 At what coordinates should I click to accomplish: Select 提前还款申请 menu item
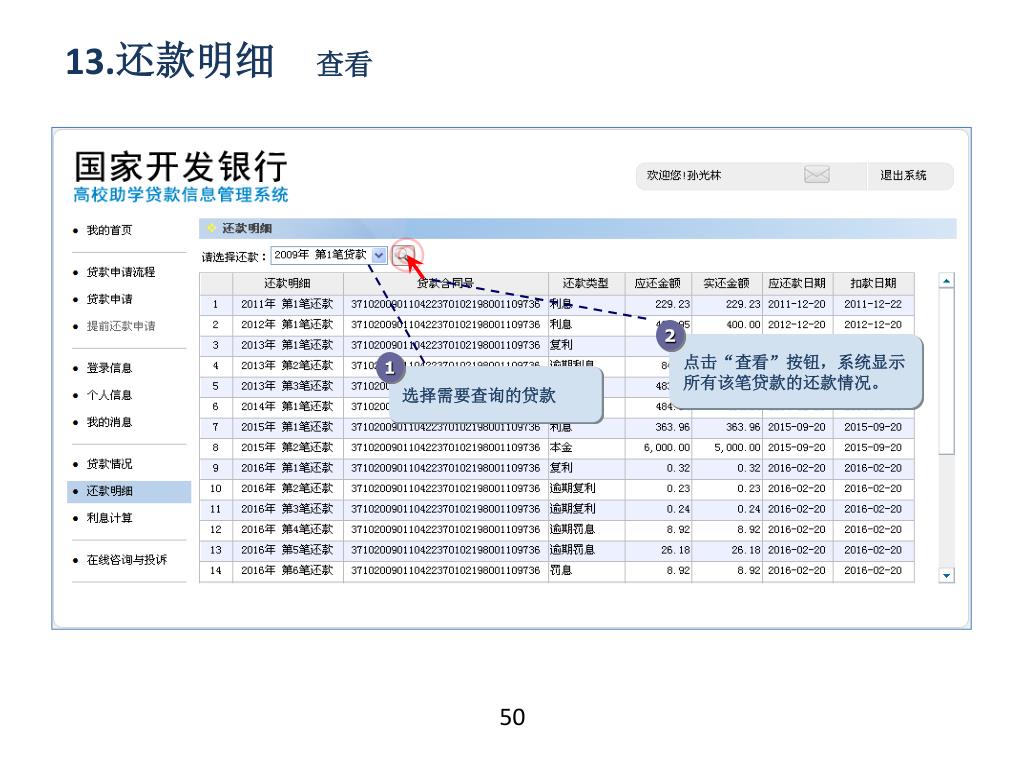pyautogui.click(x=121, y=326)
